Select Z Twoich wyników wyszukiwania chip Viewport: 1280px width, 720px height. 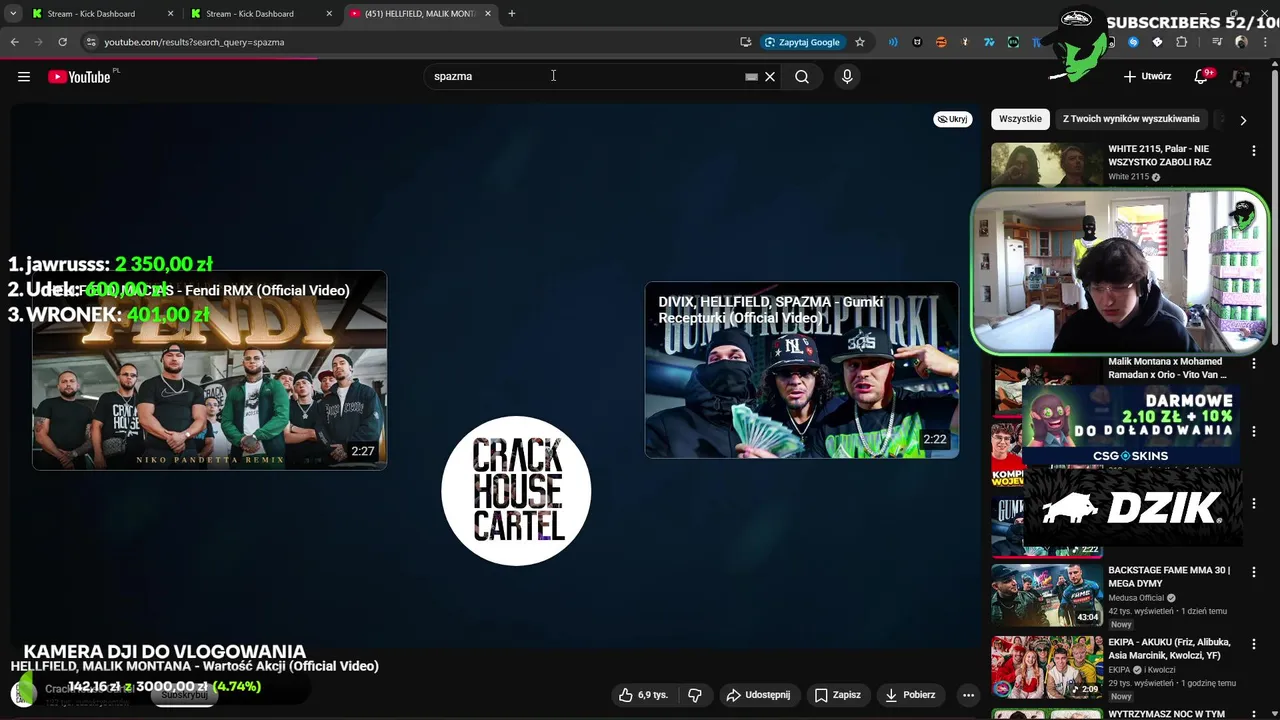tap(1131, 119)
